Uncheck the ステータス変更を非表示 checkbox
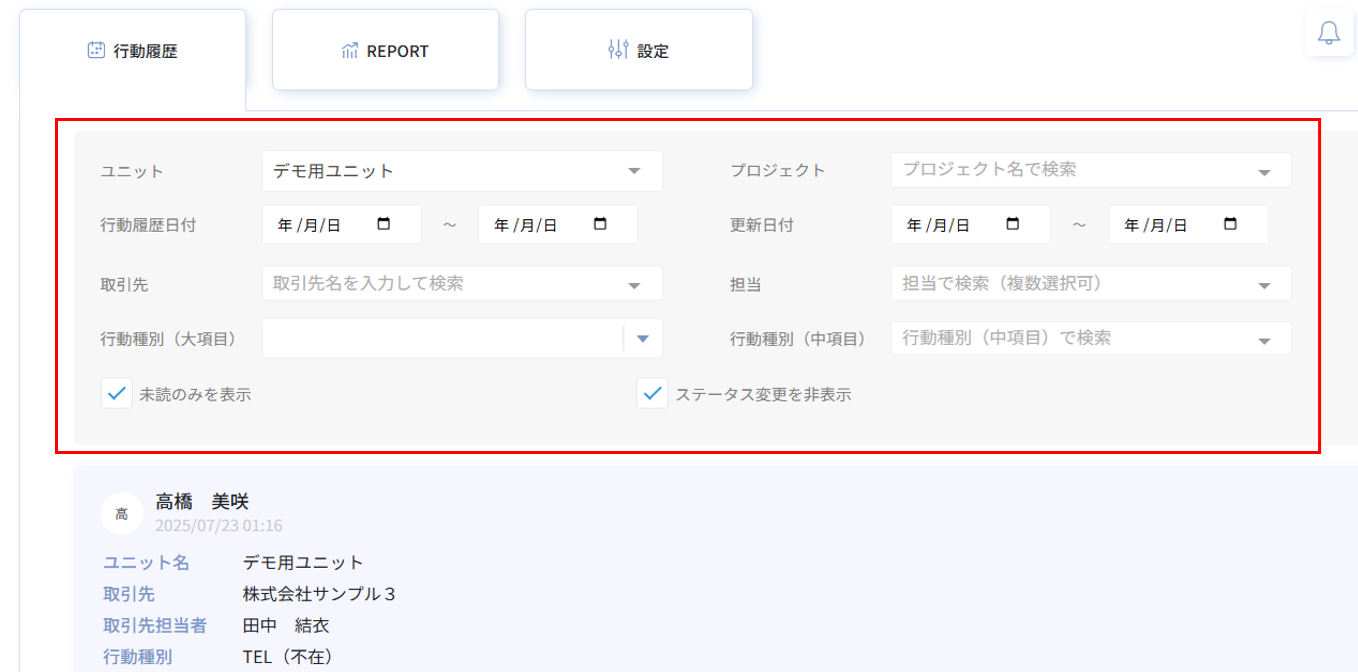Viewport: 1358px width, 672px height. coord(653,394)
